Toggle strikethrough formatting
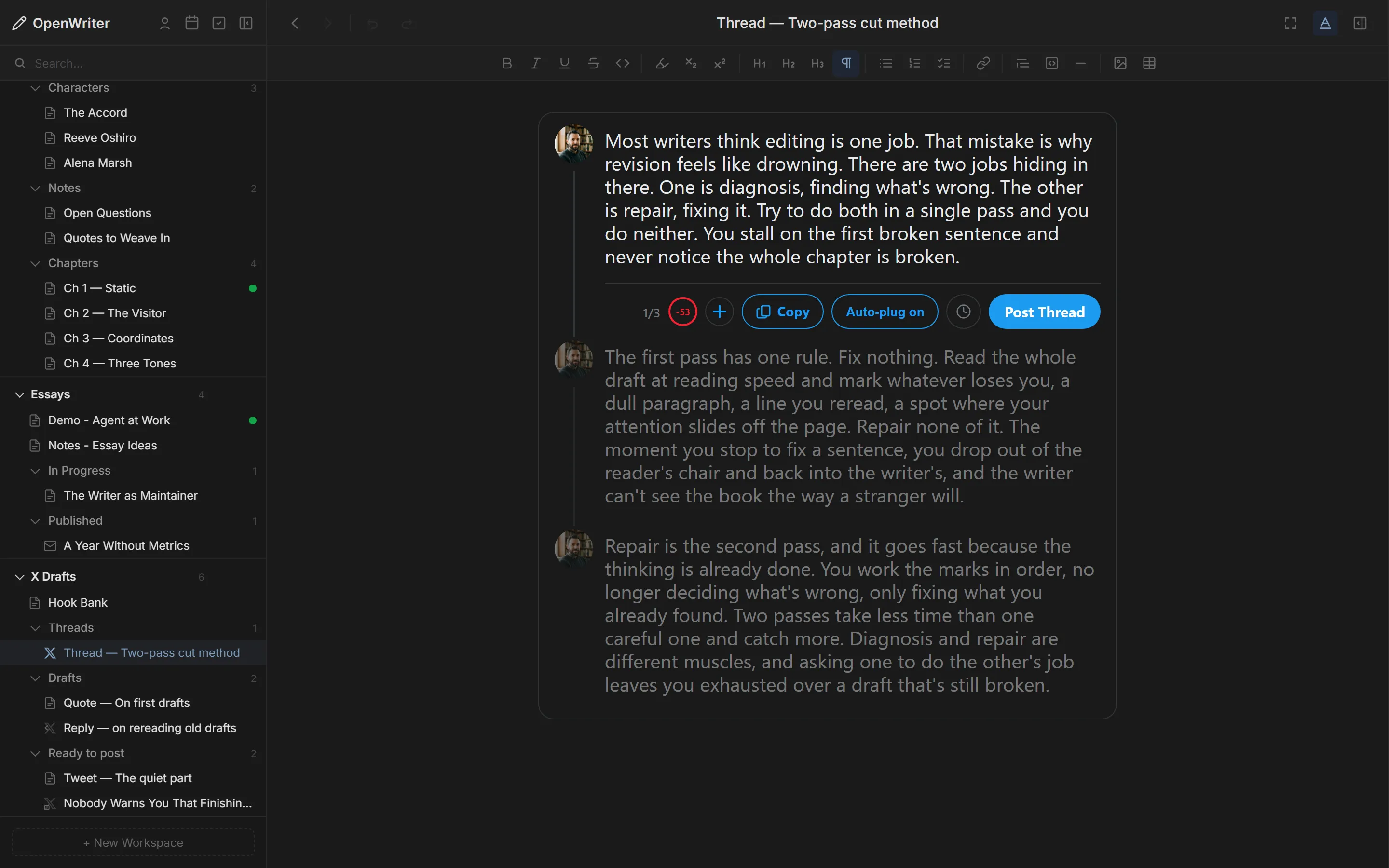 (x=594, y=63)
